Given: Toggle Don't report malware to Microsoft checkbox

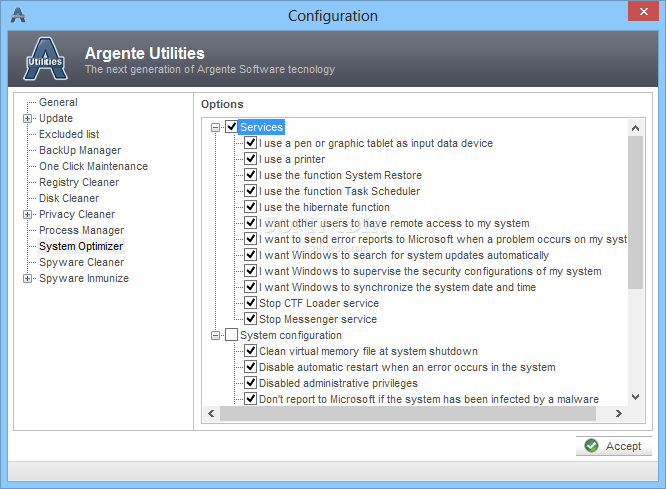Looking at the screenshot, I should click(x=251, y=399).
